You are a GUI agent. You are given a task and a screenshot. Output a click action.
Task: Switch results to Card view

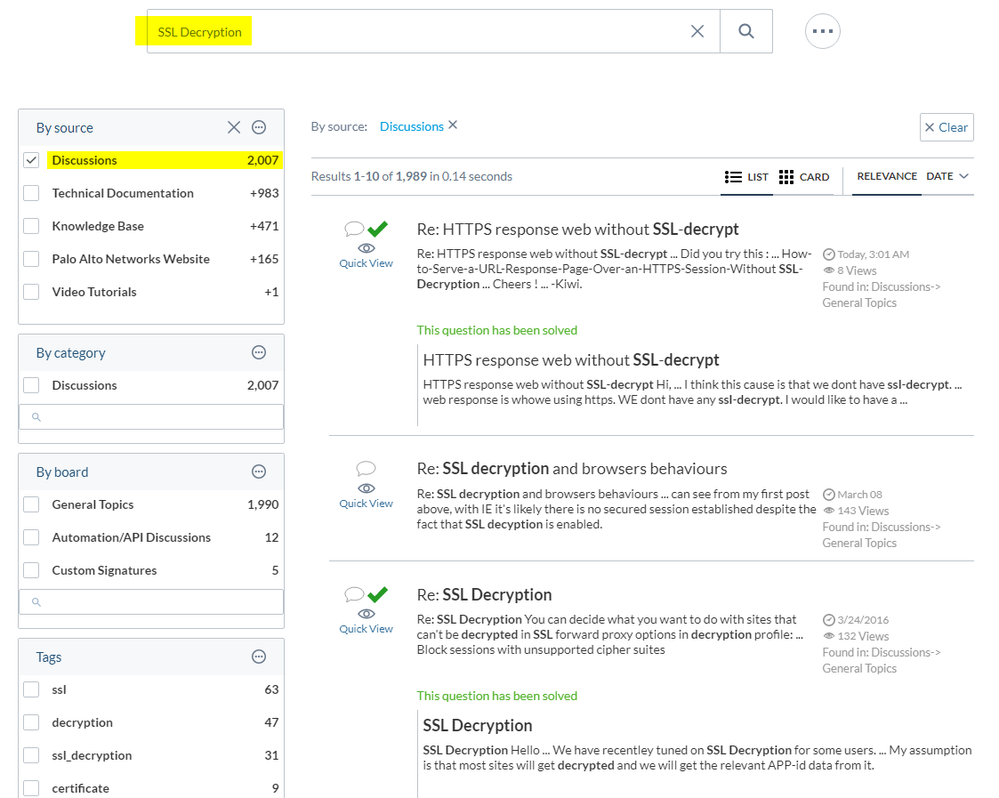803,177
